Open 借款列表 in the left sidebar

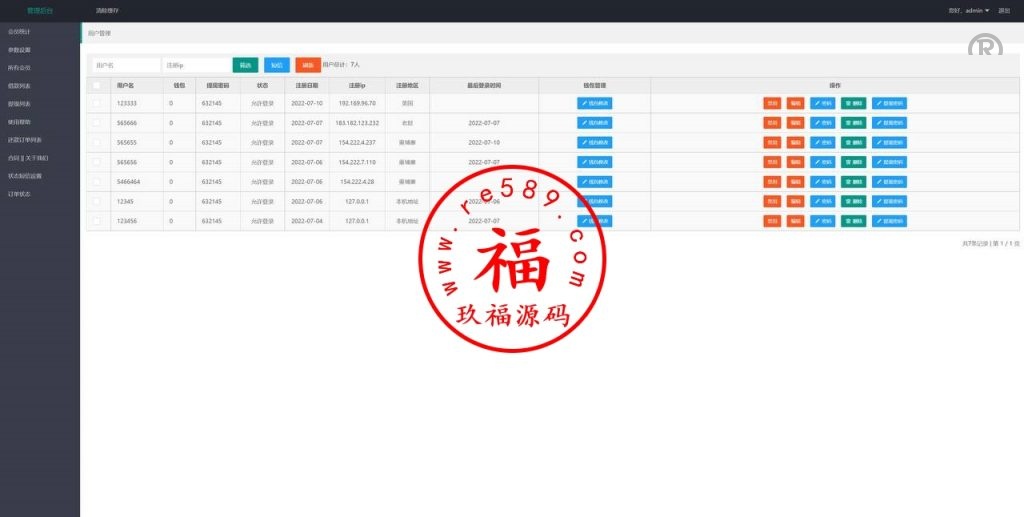pyautogui.click(x=19, y=85)
